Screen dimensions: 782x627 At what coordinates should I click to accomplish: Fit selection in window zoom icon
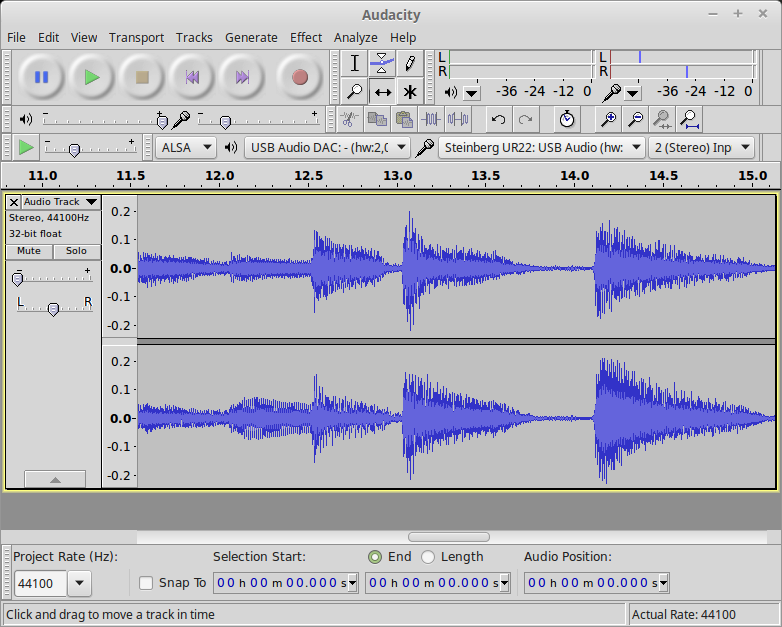pyautogui.click(x=662, y=119)
